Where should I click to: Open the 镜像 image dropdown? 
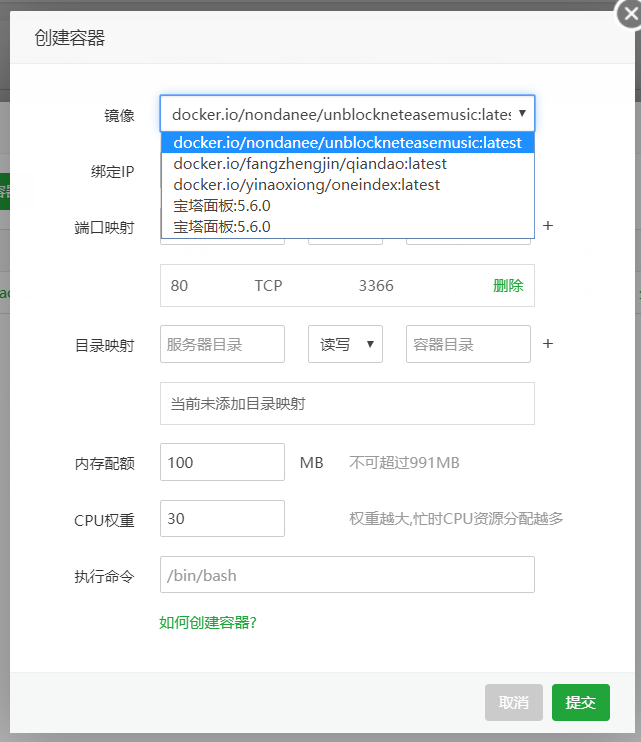click(347, 114)
